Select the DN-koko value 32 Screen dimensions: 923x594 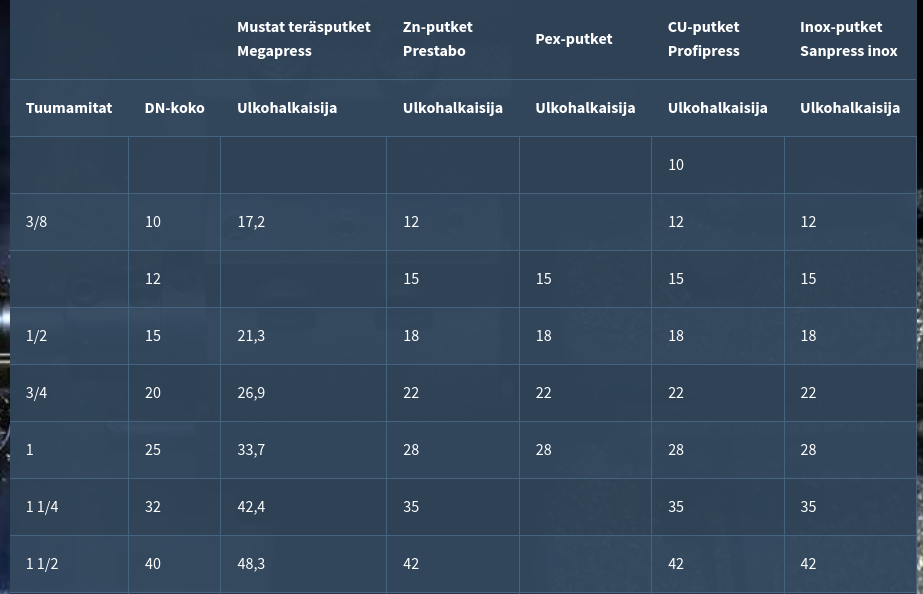(153, 507)
